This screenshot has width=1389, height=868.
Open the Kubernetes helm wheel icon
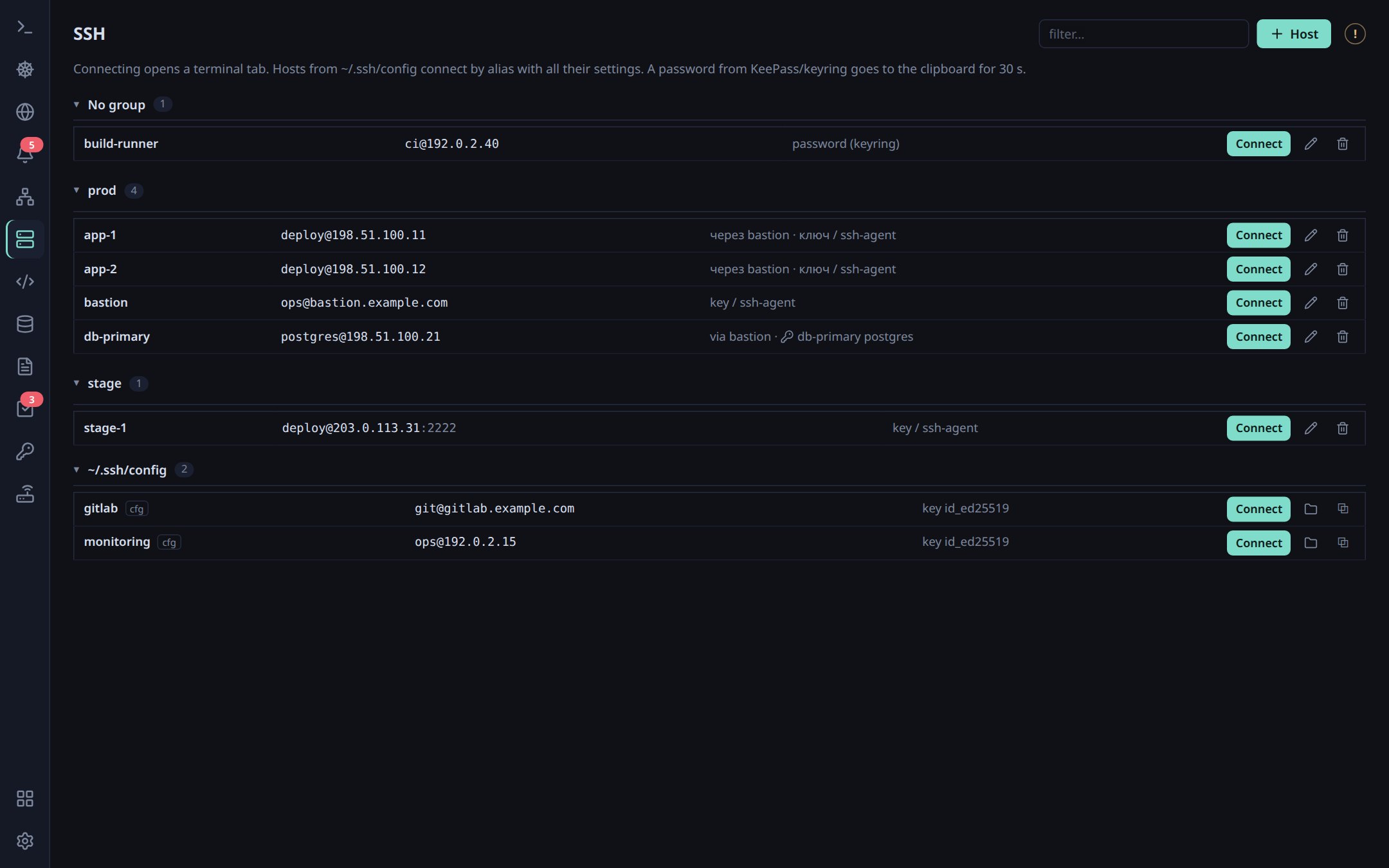click(25, 69)
